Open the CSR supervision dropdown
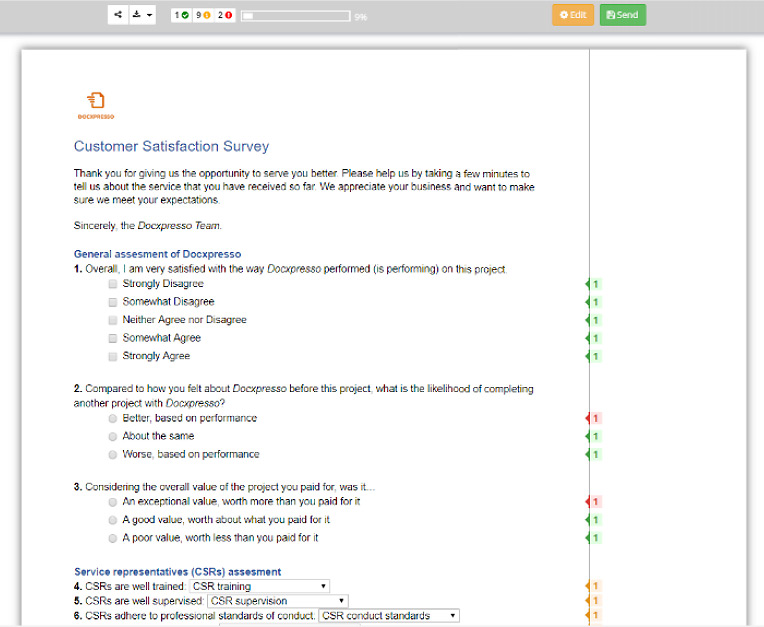The height and width of the screenshot is (627, 764). (x=278, y=601)
